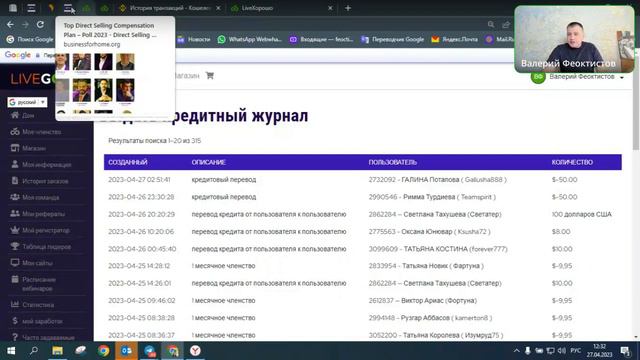Screen dimensions: 640x360
Task: Click the ПОЛЬЗОВАТЕЛЬ column header
Action: pos(393,162)
